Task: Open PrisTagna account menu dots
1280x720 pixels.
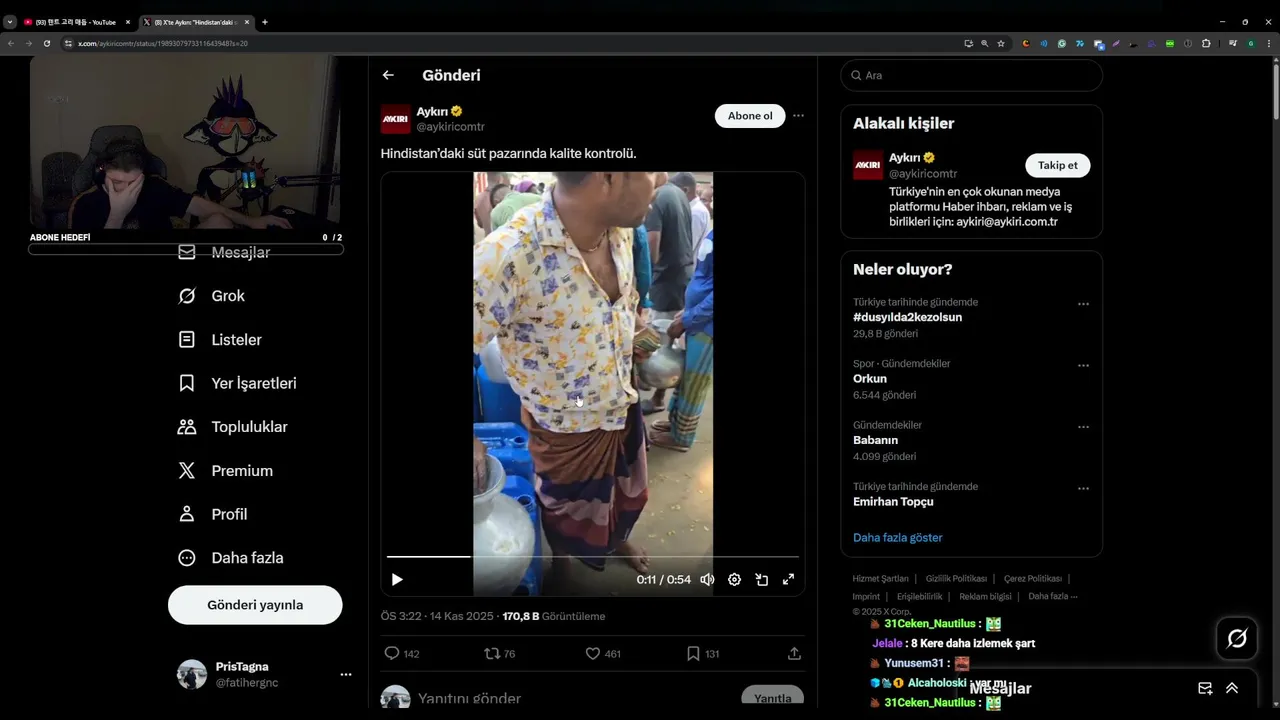Action: [x=346, y=675]
